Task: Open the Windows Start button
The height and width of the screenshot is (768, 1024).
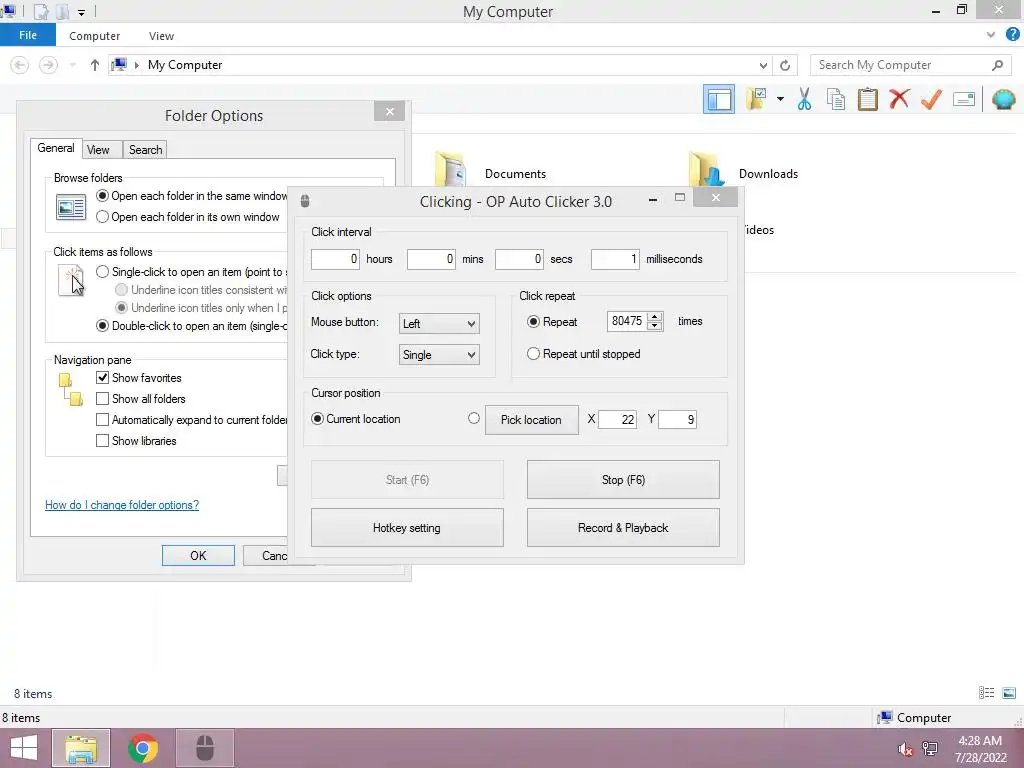Action: 23,748
